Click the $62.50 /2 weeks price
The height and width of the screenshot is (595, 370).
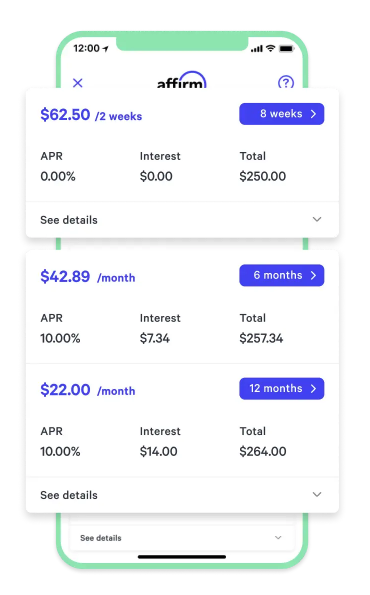coord(91,115)
